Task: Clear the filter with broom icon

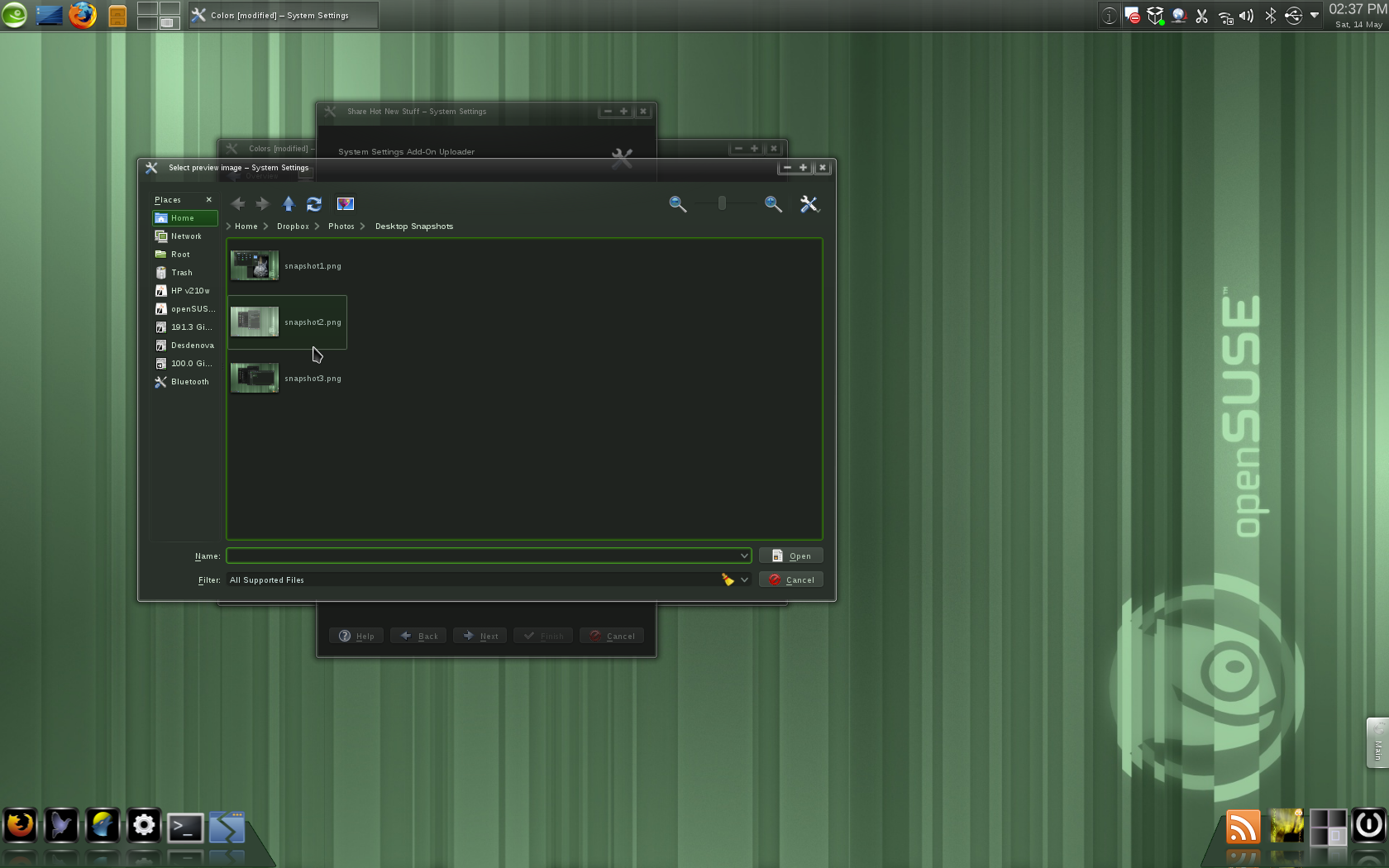Action: (x=728, y=579)
